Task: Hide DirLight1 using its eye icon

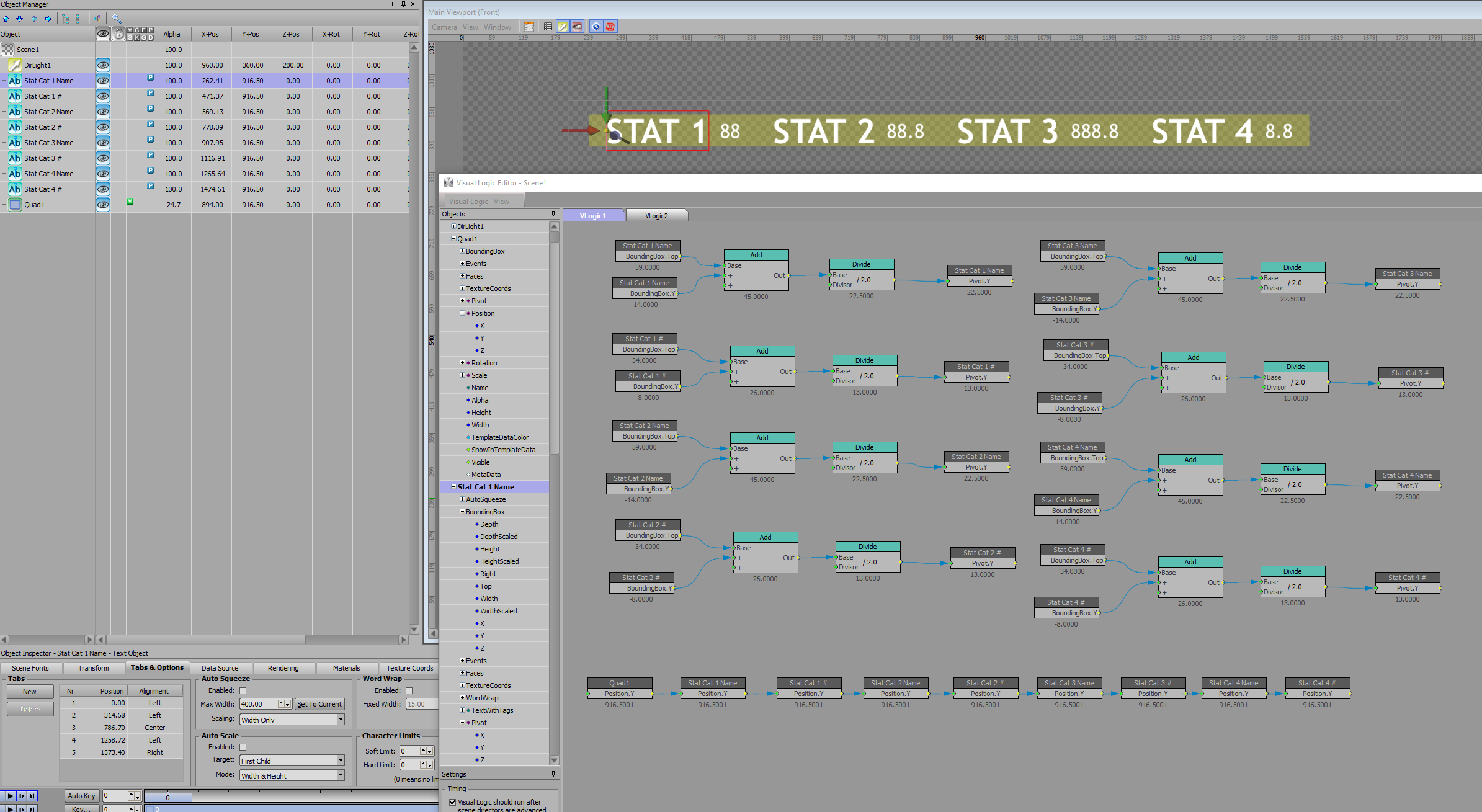Action: point(103,65)
